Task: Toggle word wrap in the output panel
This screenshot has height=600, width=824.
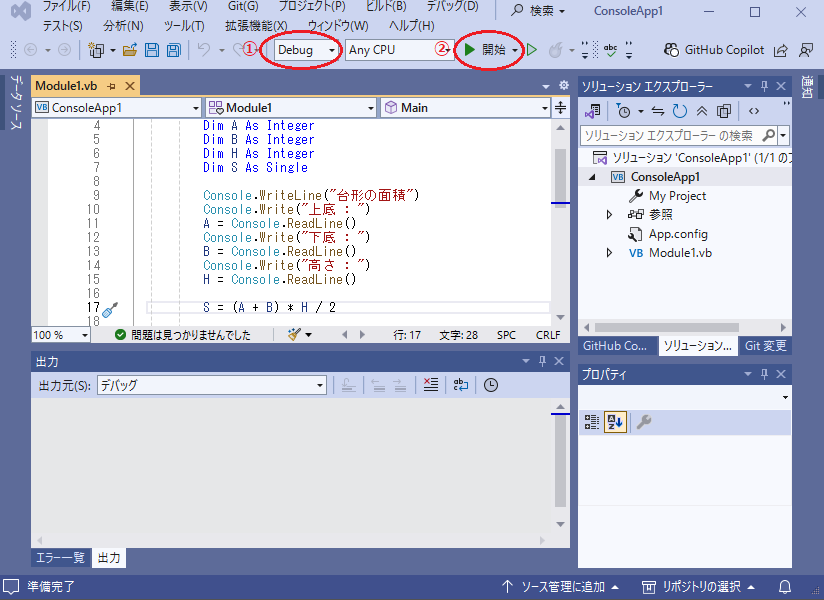Action: [x=460, y=385]
